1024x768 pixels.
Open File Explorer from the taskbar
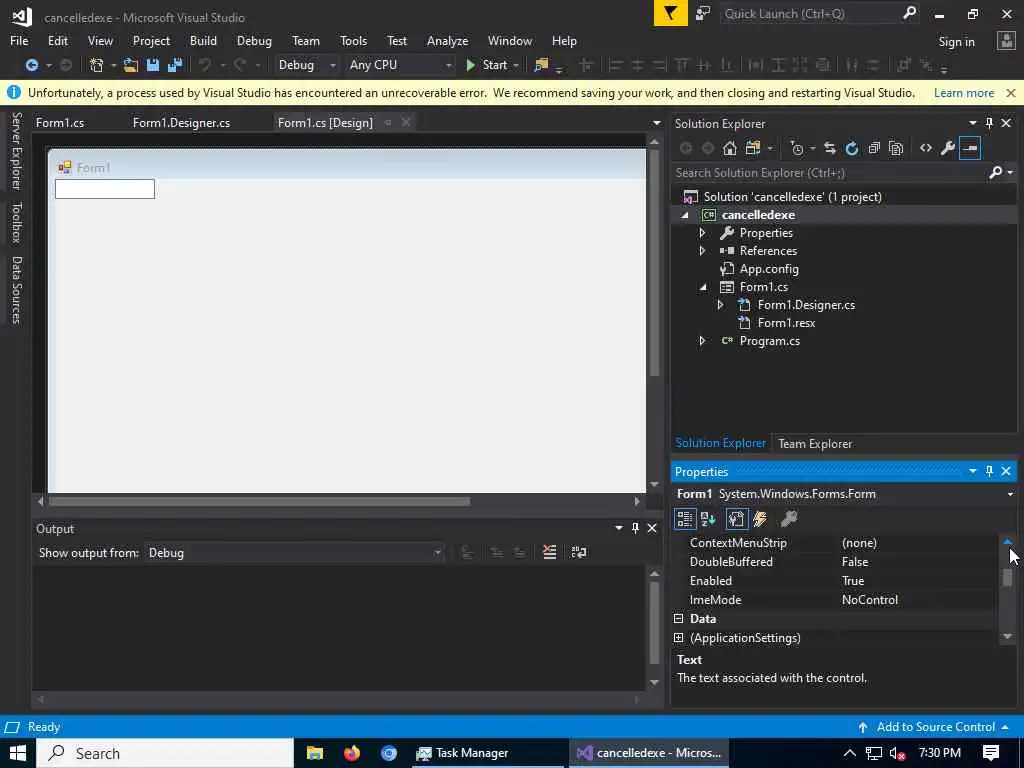pyautogui.click(x=315, y=753)
